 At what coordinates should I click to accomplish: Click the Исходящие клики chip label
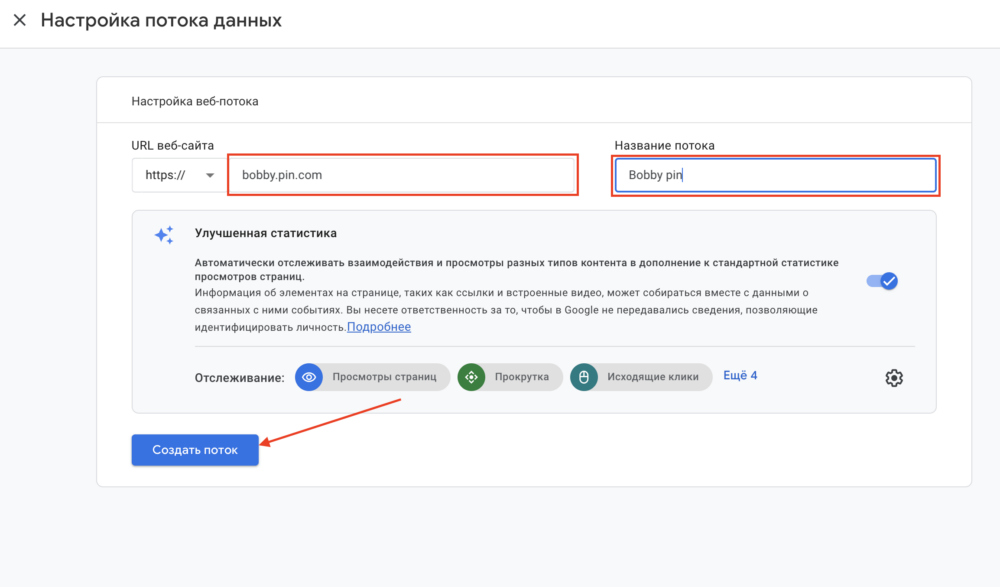[653, 377]
